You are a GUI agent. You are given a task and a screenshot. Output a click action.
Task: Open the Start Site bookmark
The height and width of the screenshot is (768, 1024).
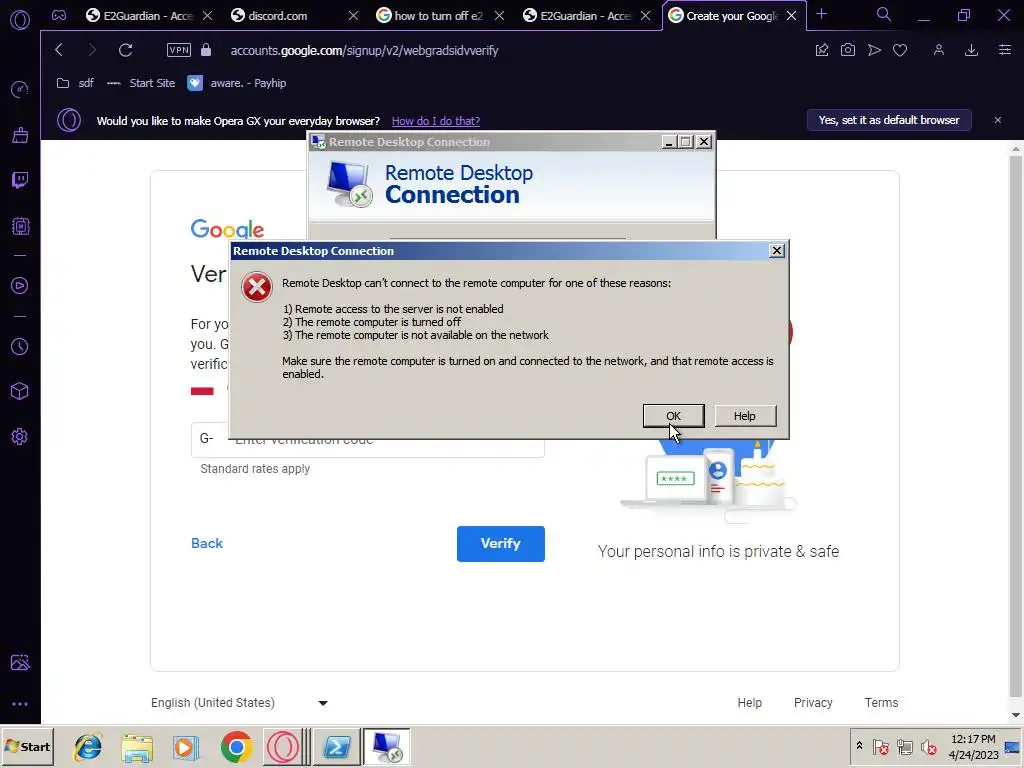click(x=141, y=83)
